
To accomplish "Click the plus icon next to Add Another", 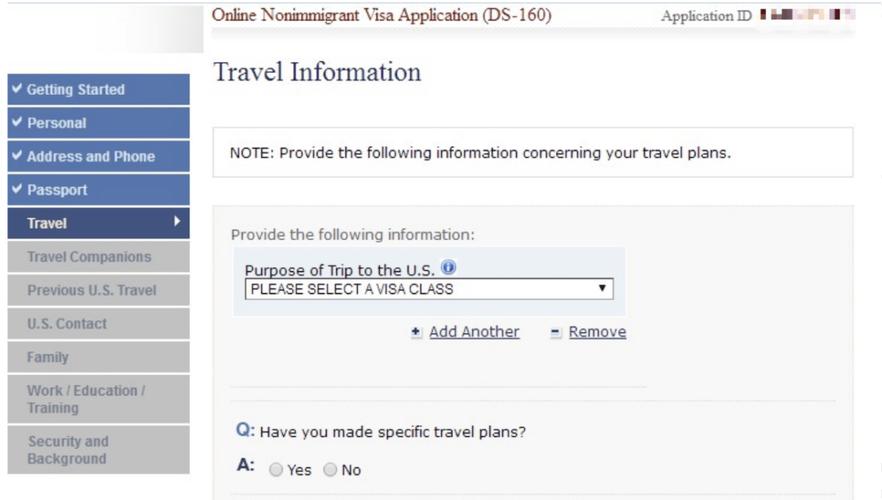I will 416,333.
